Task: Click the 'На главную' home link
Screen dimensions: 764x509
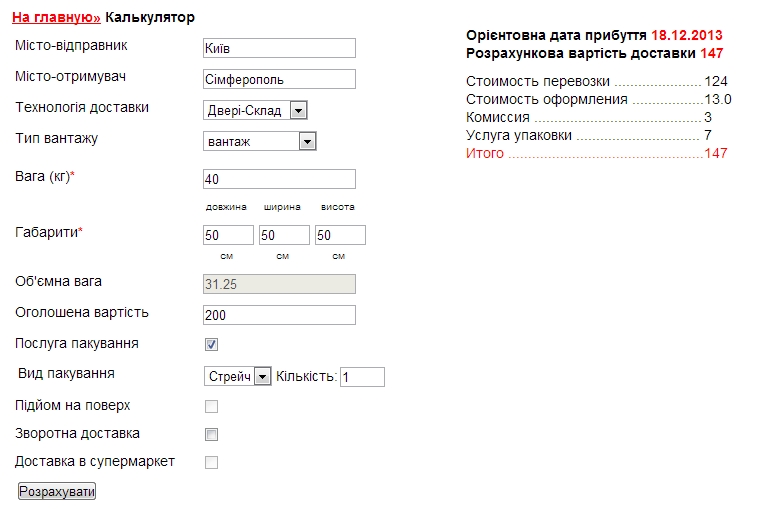Action: (56, 18)
